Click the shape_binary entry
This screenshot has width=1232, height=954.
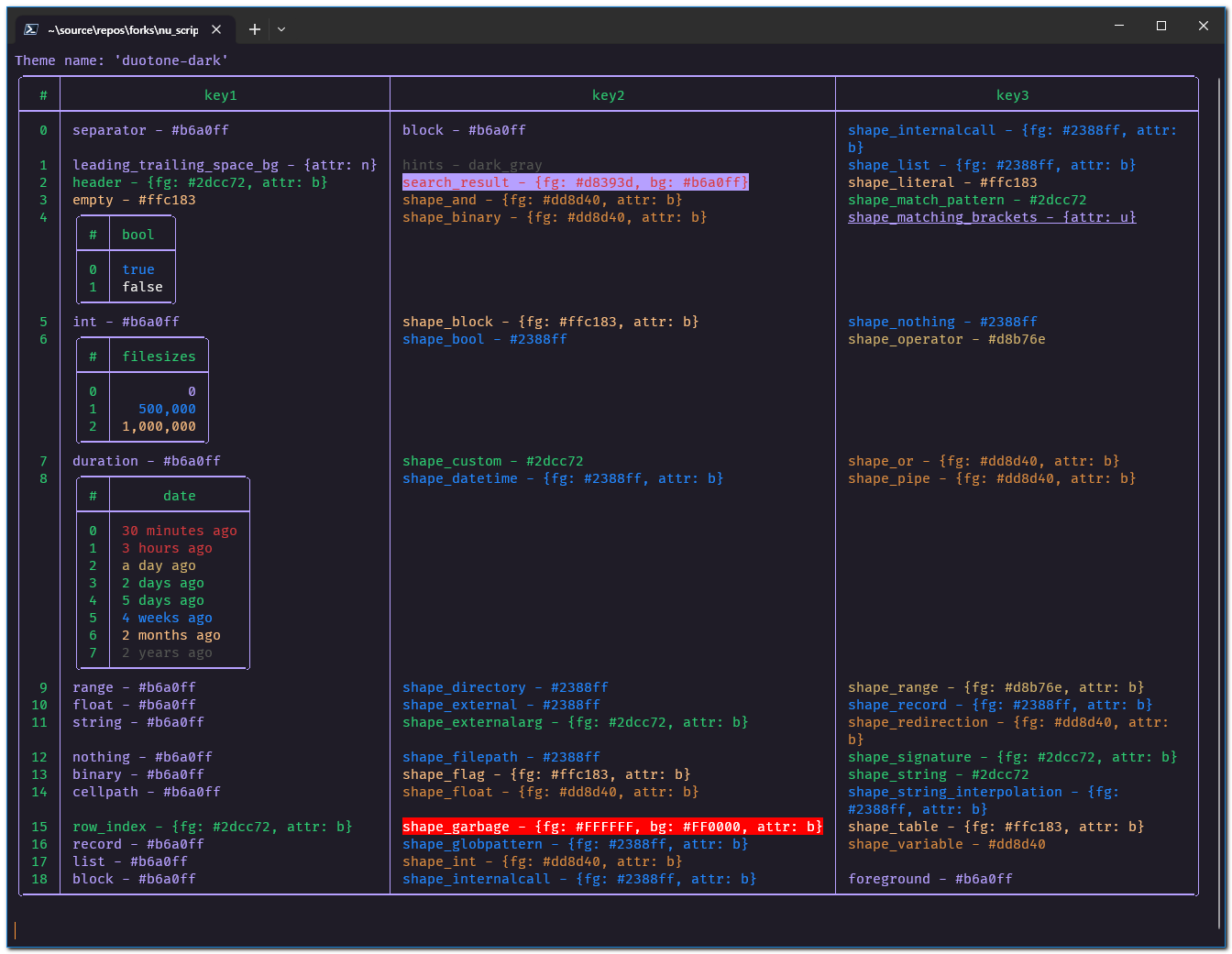click(555, 217)
